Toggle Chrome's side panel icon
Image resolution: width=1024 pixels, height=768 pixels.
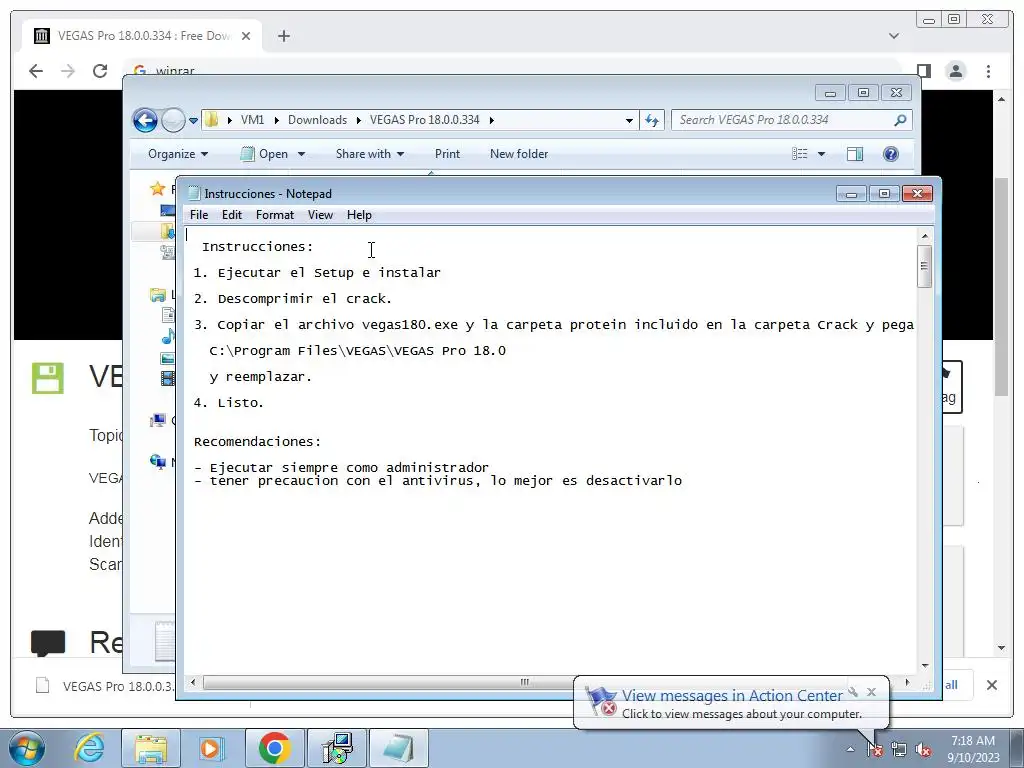pos(923,71)
